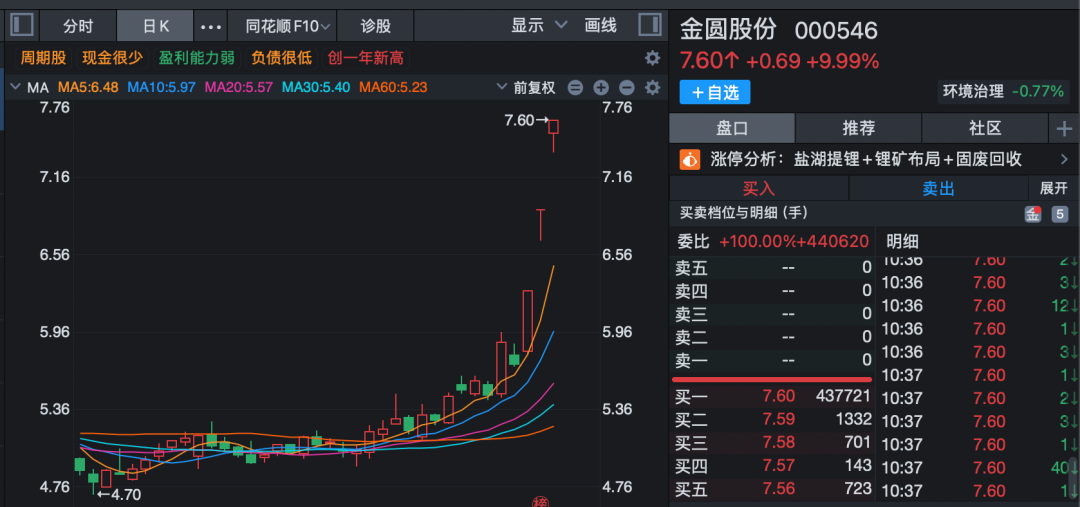Switch to the 分时 chart tab
This screenshot has height=507, width=1080.
pos(77,26)
